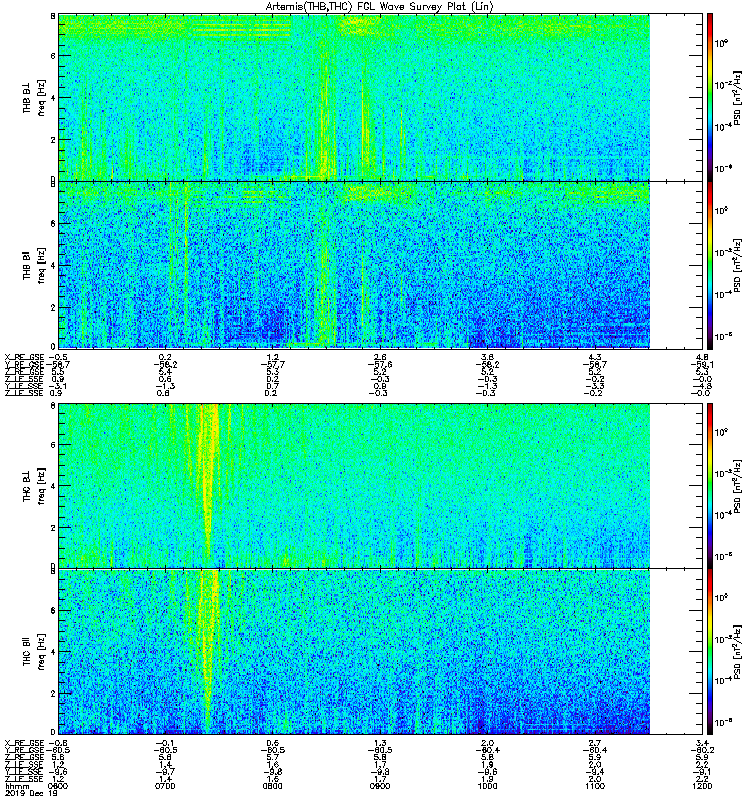Click the -57.7 Y_RE_GSE value under THB panels
The height and width of the screenshot is (800, 750).
[272, 364]
